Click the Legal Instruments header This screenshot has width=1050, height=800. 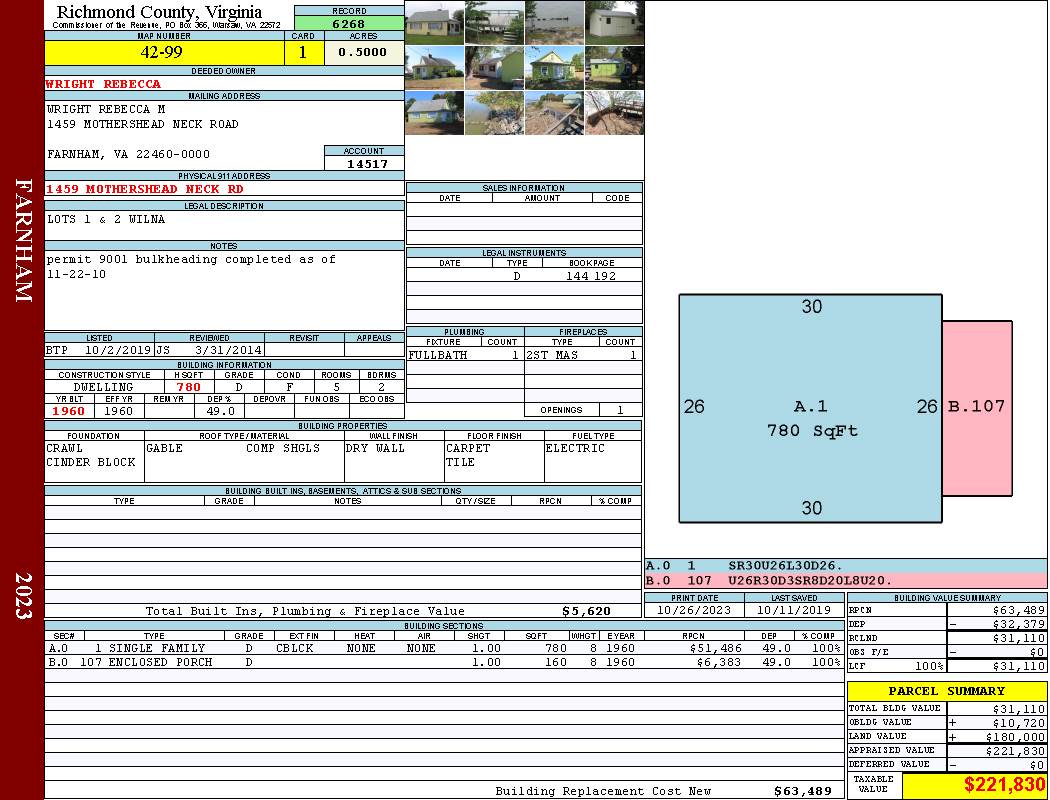pyautogui.click(x=524, y=253)
